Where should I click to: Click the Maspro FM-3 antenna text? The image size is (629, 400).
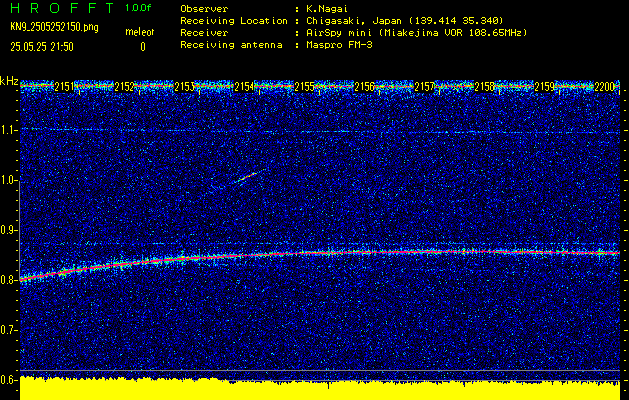point(339,45)
